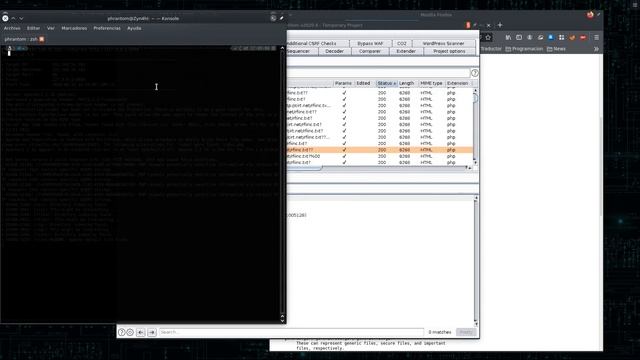Open the Preferencias menu in Konsole
The height and width of the screenshot is (360, 640).
coord(107,28)
